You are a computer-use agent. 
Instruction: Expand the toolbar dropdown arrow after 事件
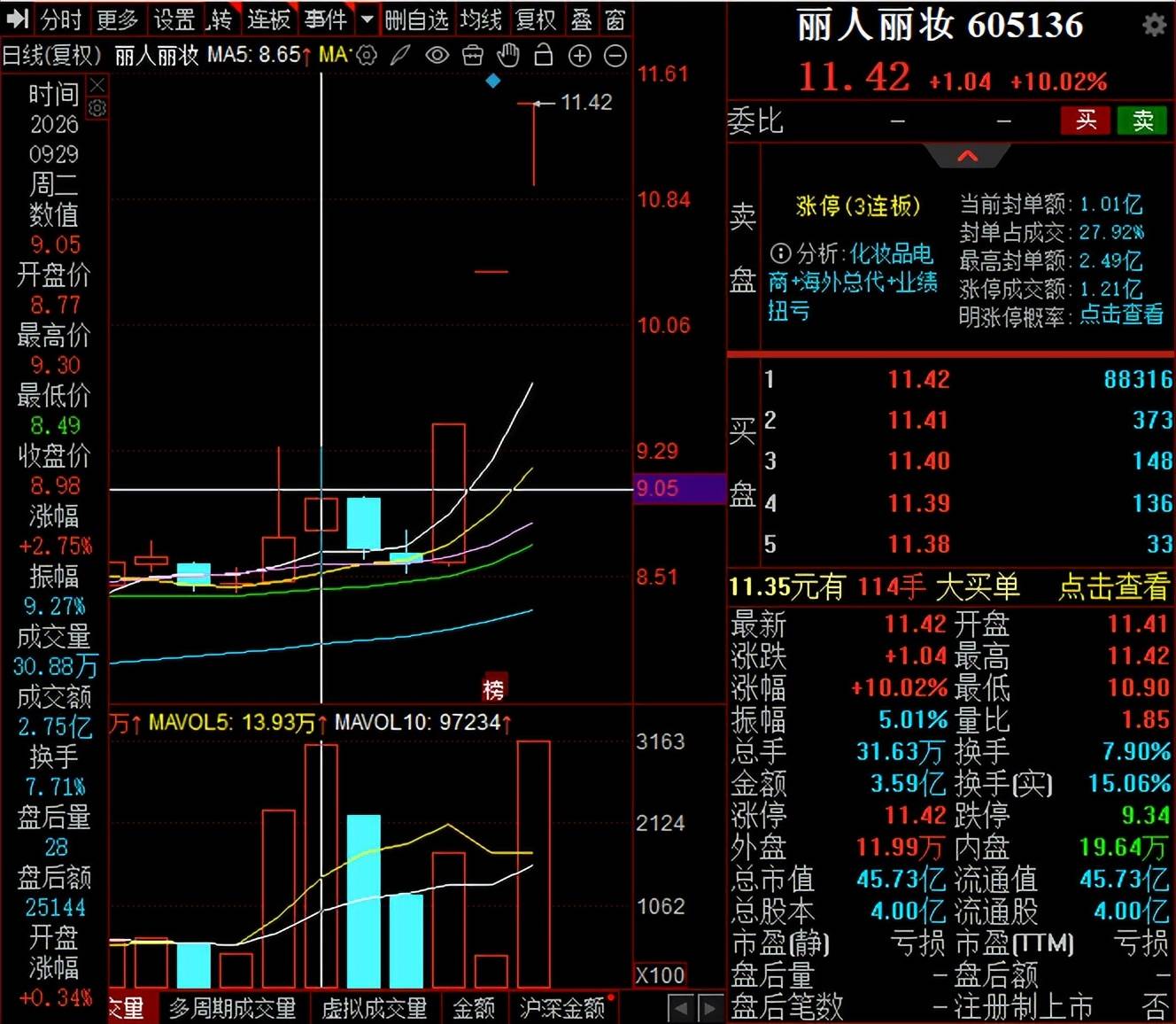pyautogui.click(x=367, y=18)
